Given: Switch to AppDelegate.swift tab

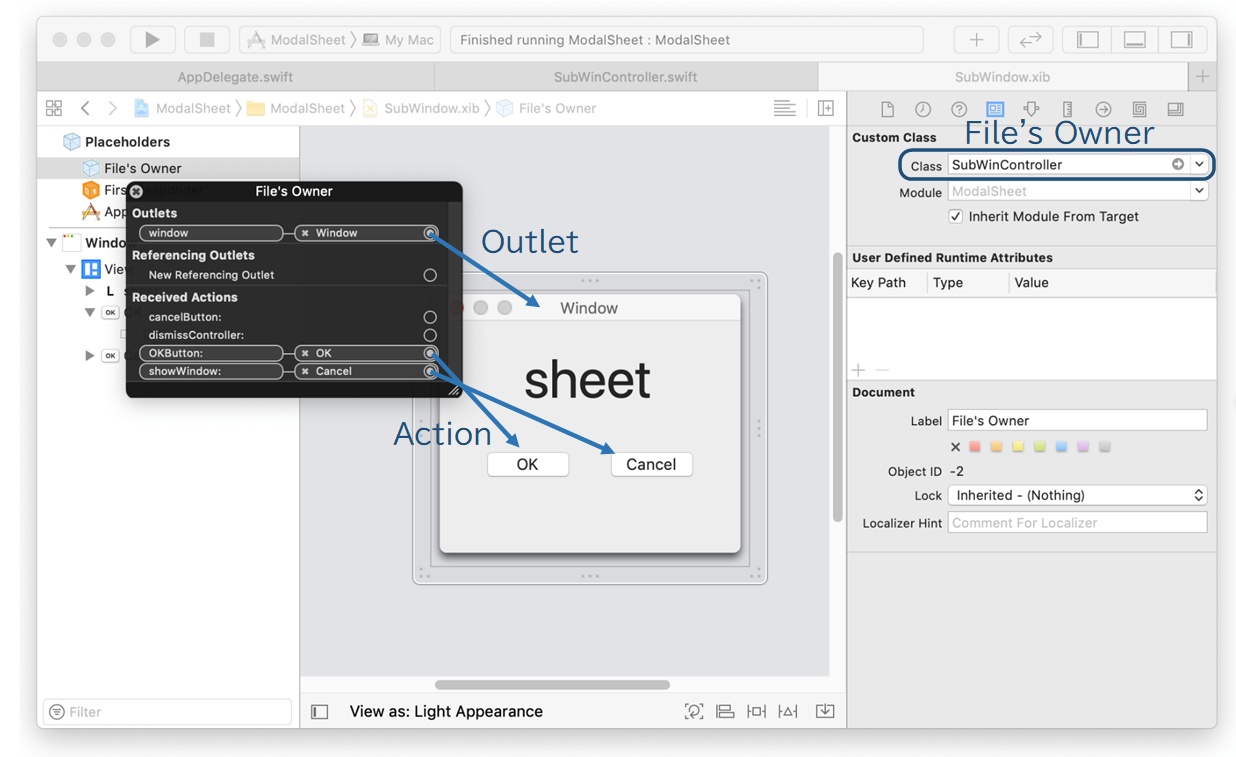Looking at the screenshot, I should 236,77.
